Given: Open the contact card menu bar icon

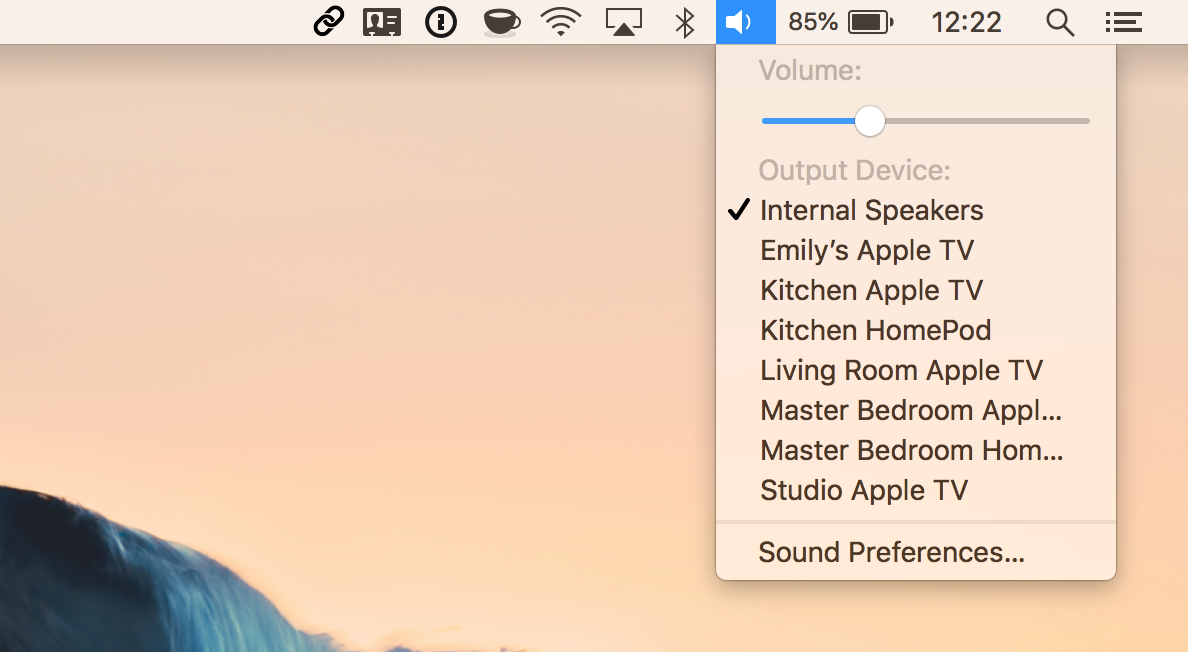Looking at the screenshot, I should (382, 21).
